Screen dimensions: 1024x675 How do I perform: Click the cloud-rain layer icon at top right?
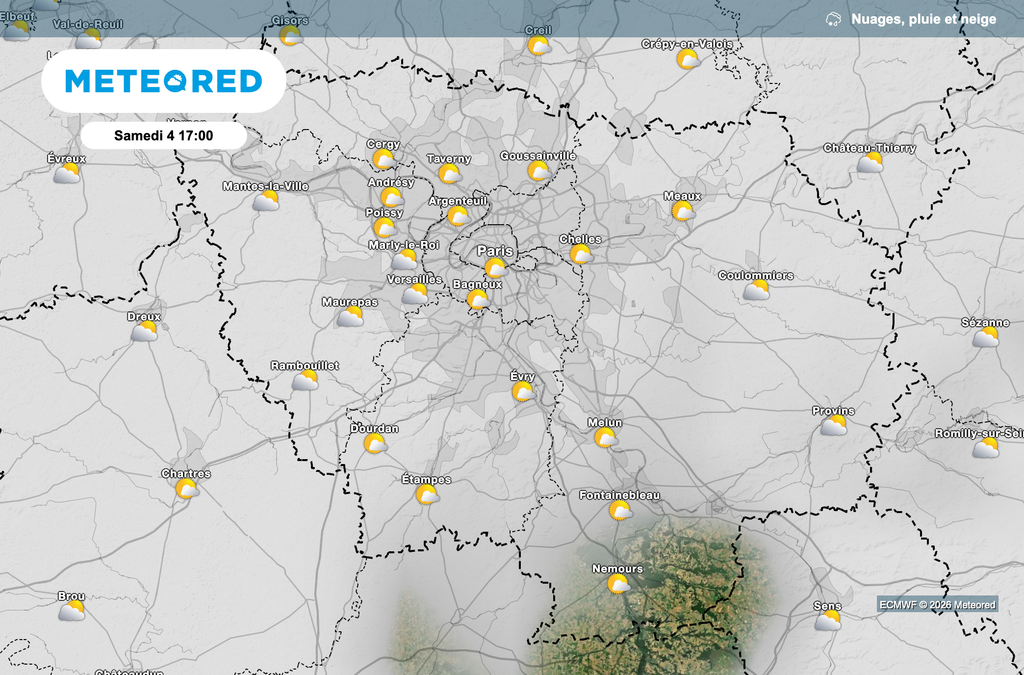click(833, 19)
